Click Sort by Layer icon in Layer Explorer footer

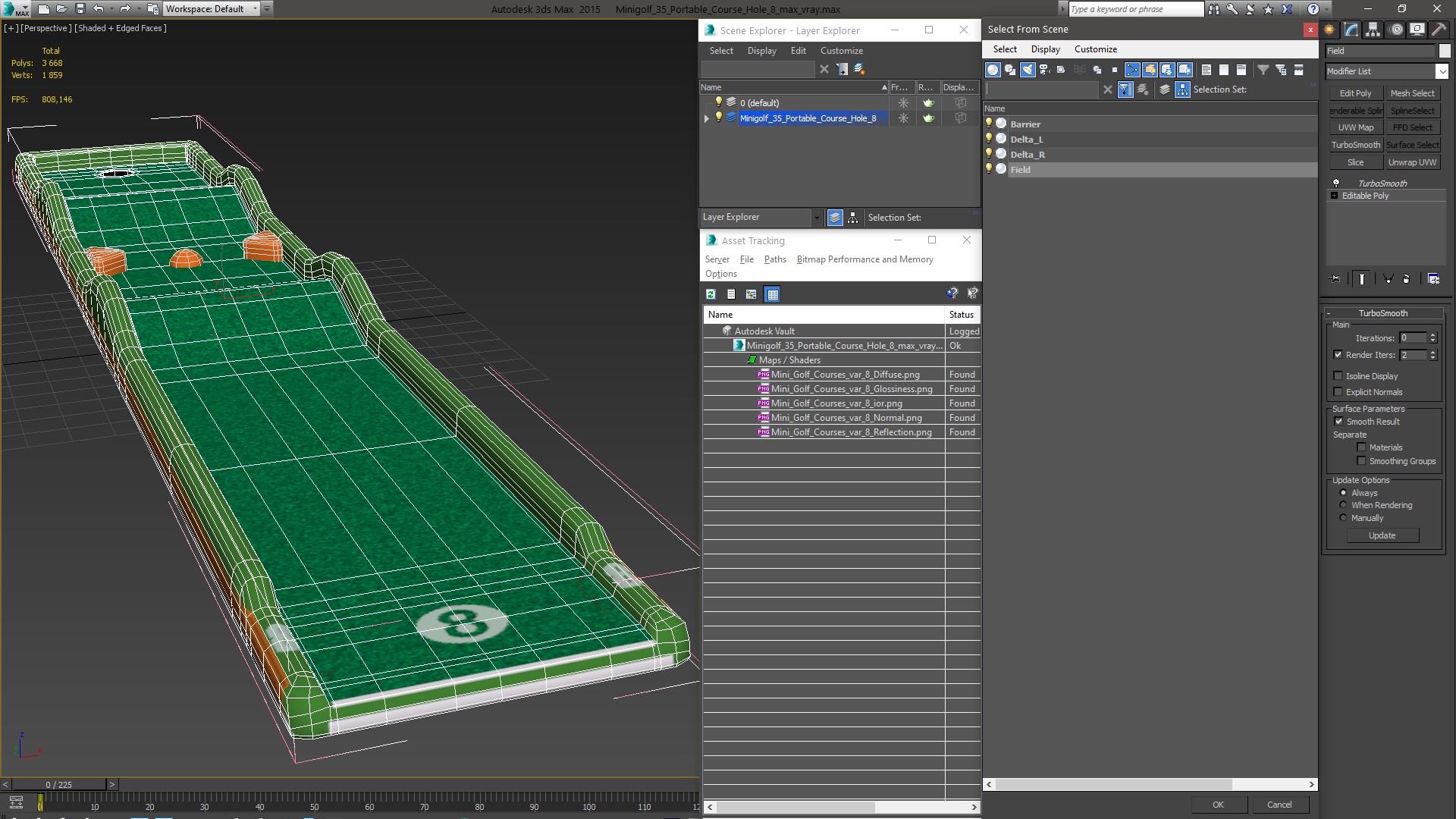coord(835,218)
